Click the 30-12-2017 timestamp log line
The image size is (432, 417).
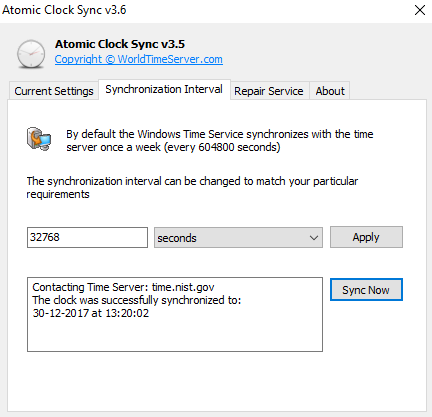pos(91,313)
